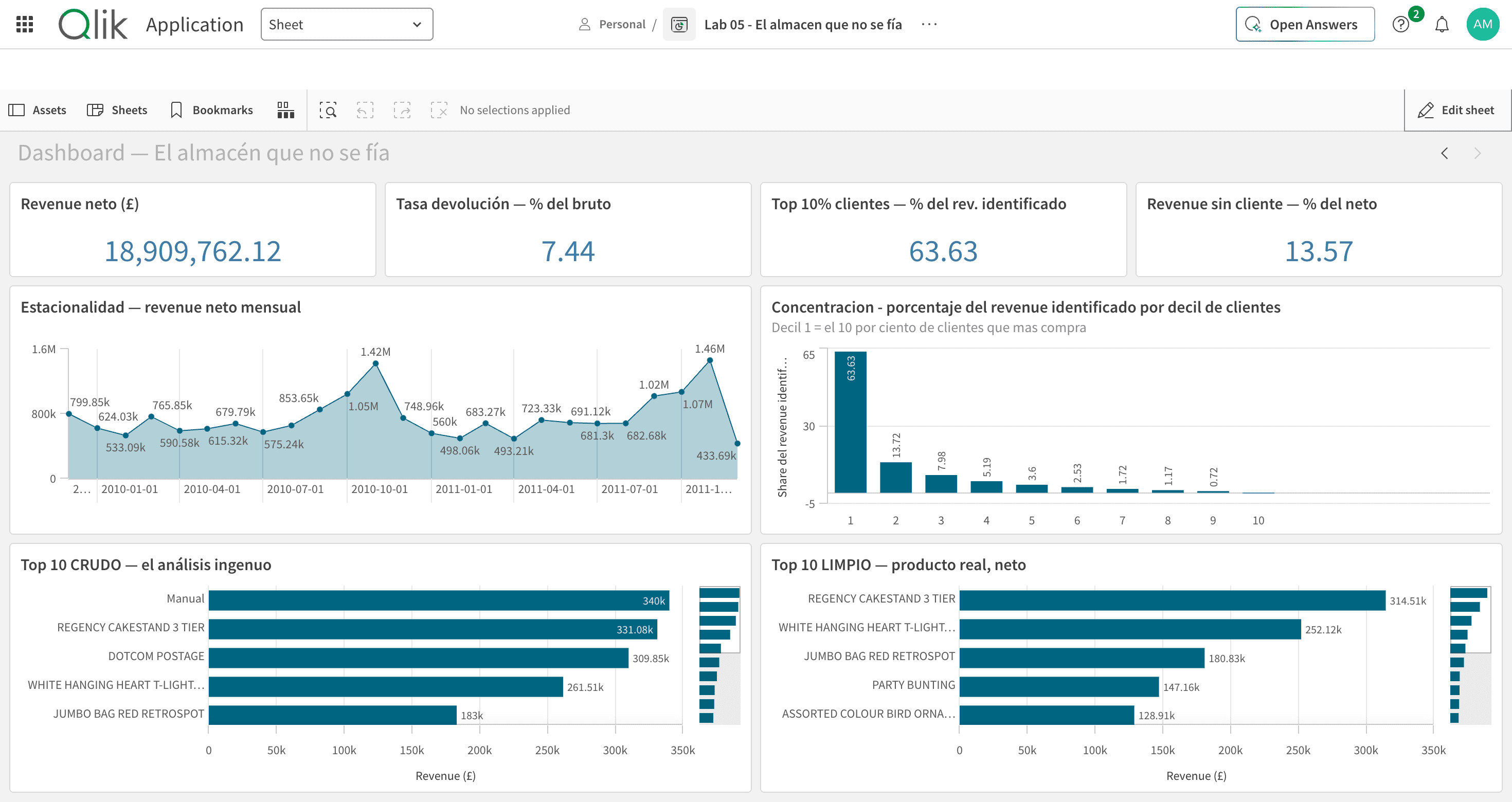The image size is (1512, 802).
Task: Click the Revenue sin cliente value 13.57
Action: (x=1319, y=251)
